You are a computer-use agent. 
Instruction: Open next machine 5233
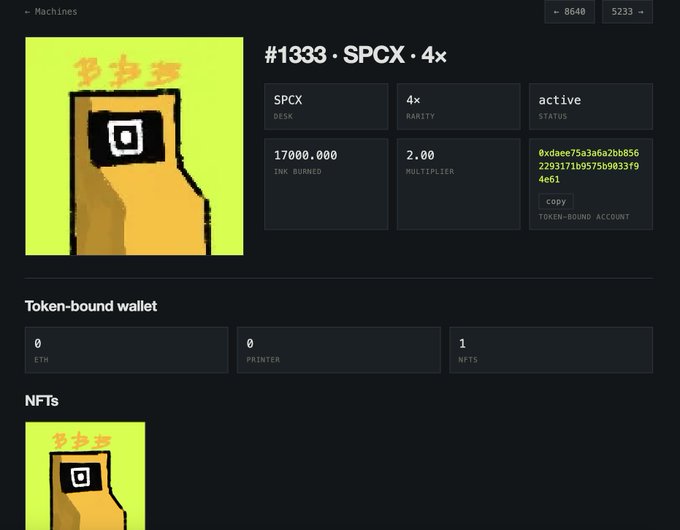627,12
